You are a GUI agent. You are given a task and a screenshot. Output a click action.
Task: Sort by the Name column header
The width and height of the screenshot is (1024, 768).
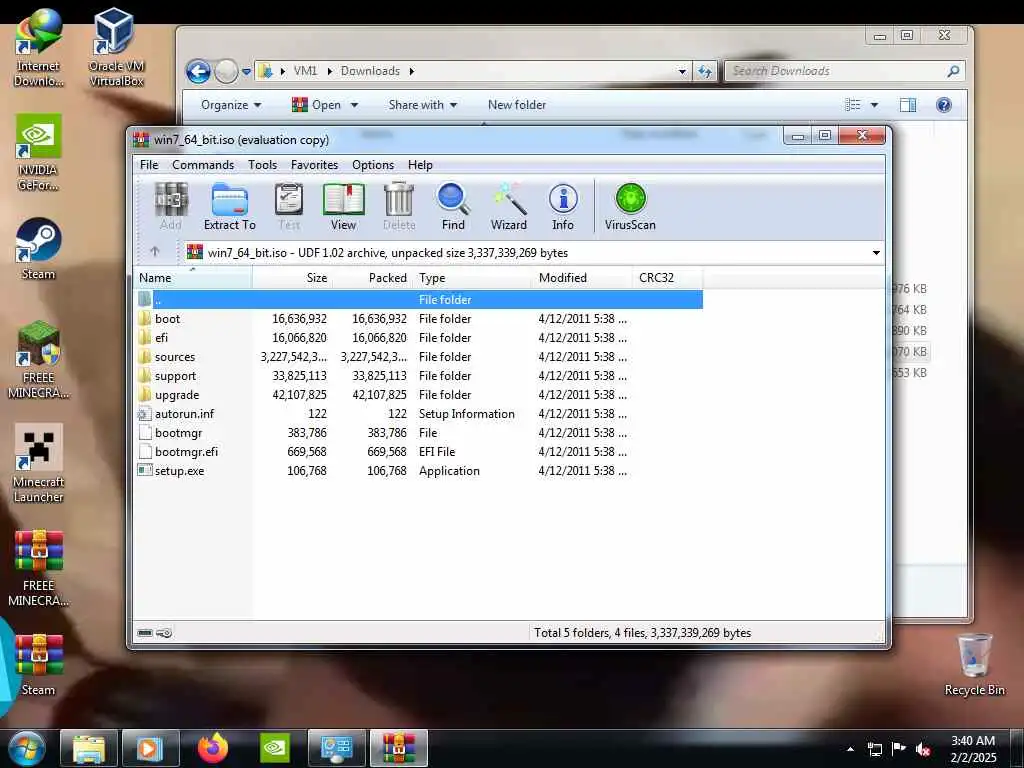click(193, 278)
